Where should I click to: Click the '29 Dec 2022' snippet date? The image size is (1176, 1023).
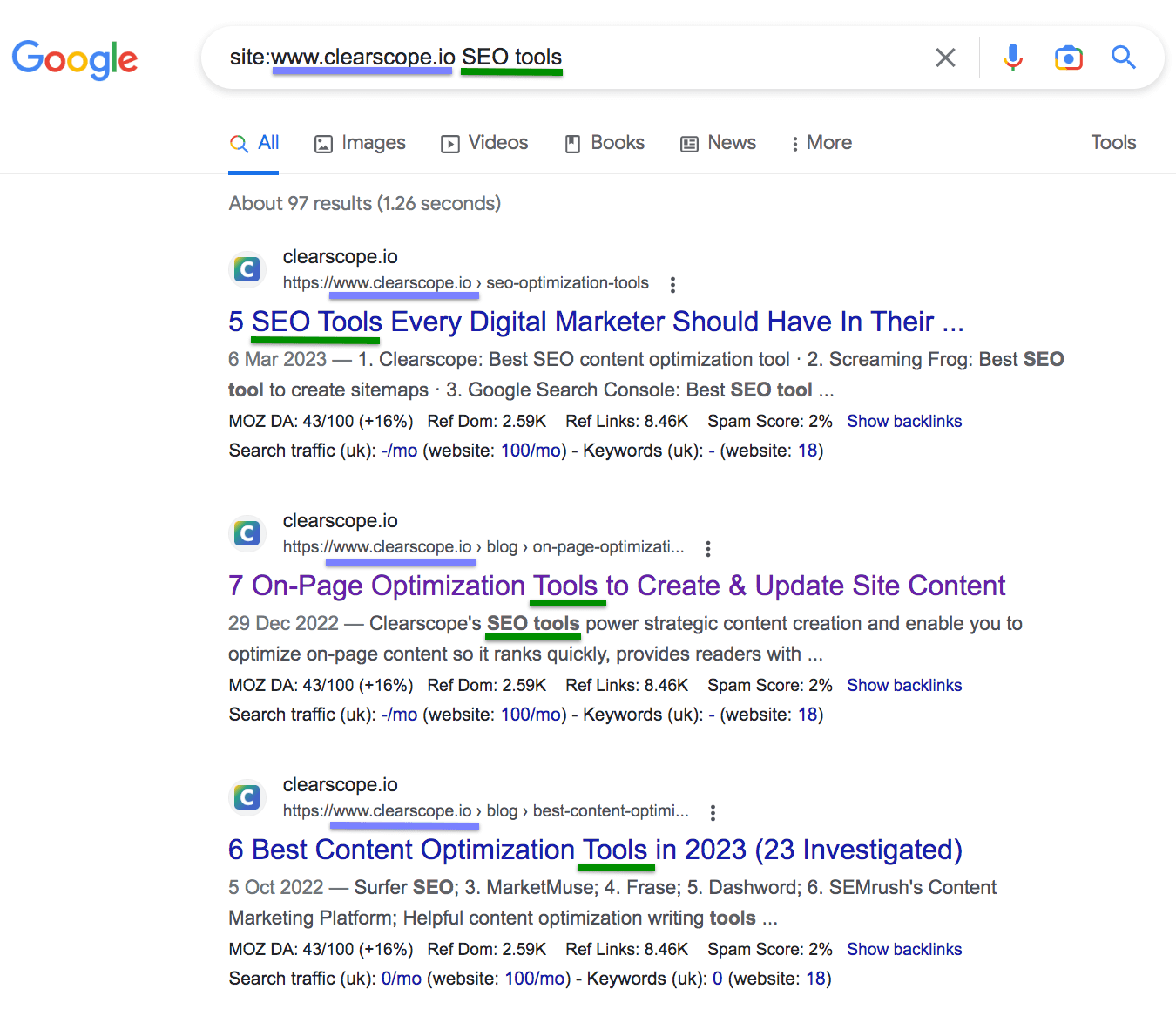283,624
